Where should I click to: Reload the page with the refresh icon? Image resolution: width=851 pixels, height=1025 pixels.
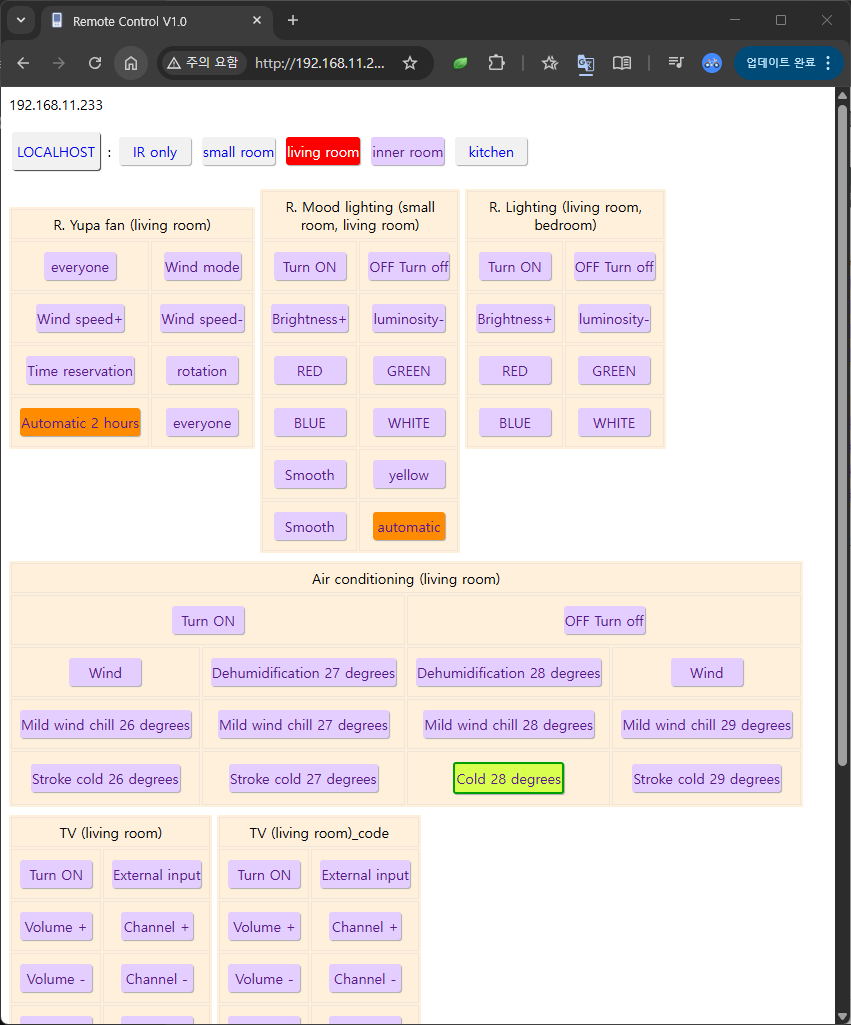[95, 63]
